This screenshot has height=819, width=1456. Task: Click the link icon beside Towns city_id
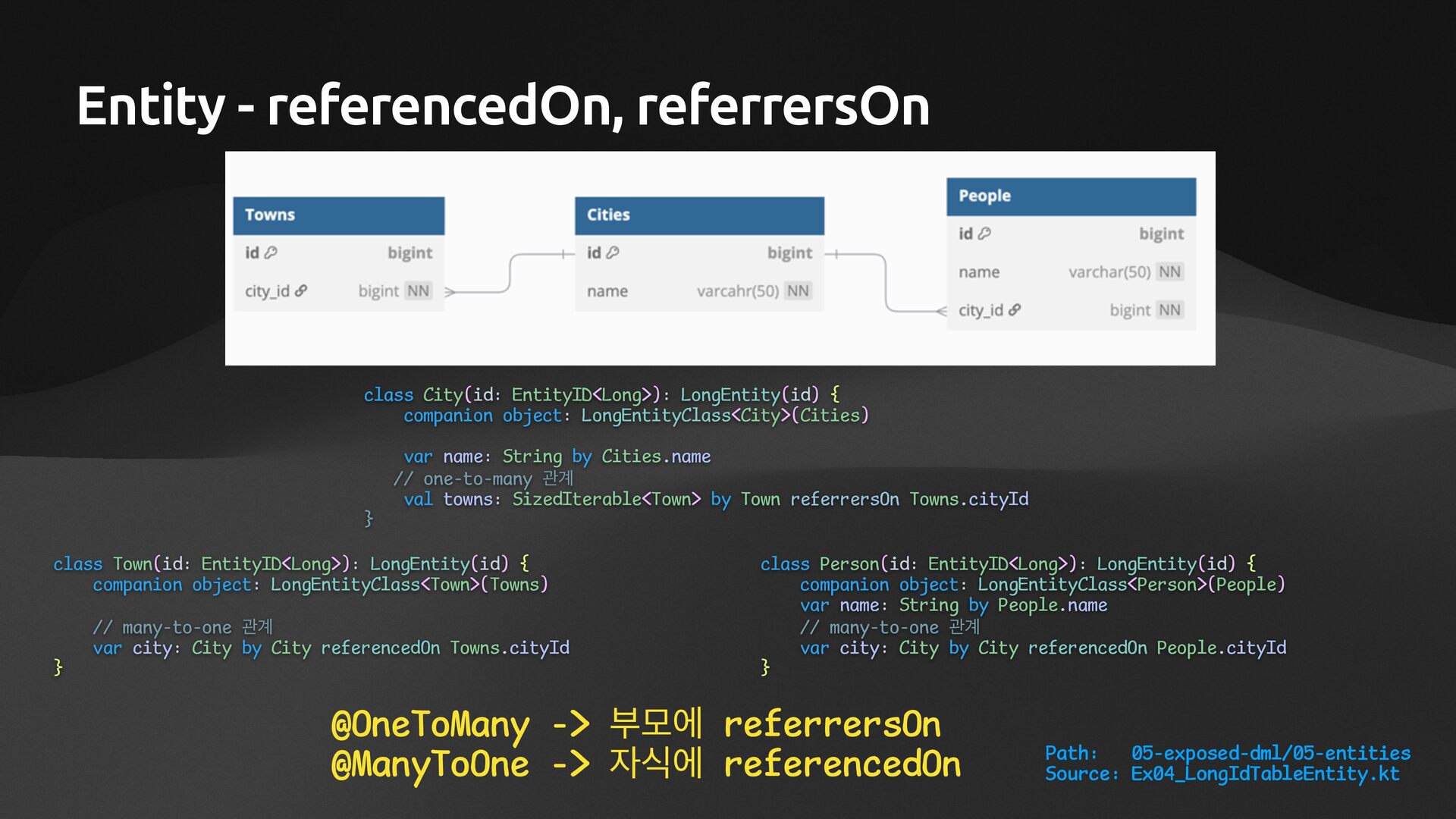pos(301,291)
